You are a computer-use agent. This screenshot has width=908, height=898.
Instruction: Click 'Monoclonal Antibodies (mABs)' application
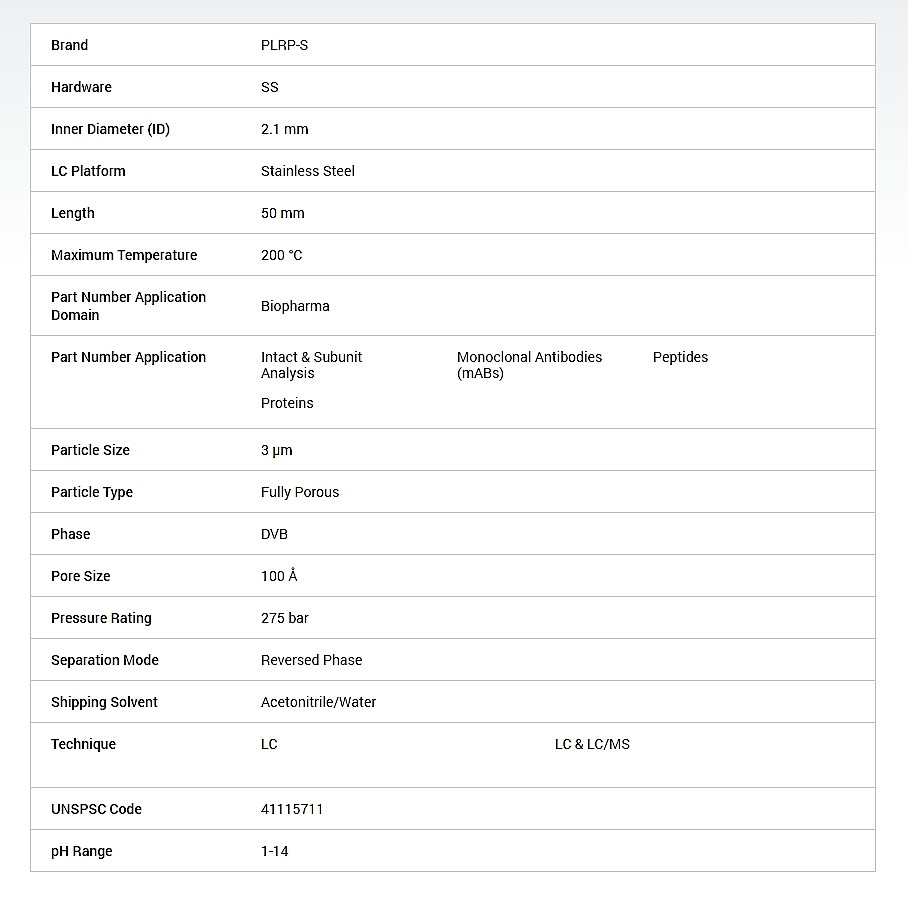[529, 365]
